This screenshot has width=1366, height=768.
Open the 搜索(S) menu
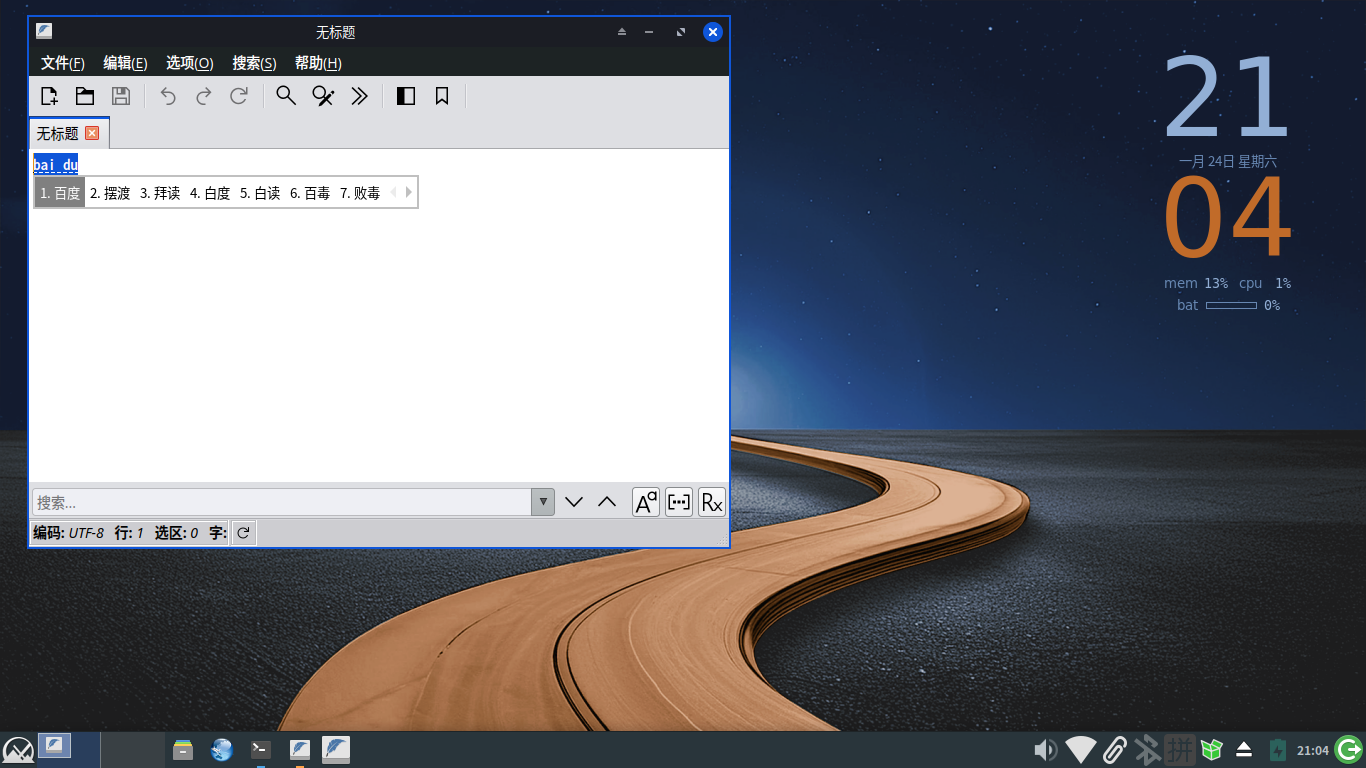tap(254, 63)
